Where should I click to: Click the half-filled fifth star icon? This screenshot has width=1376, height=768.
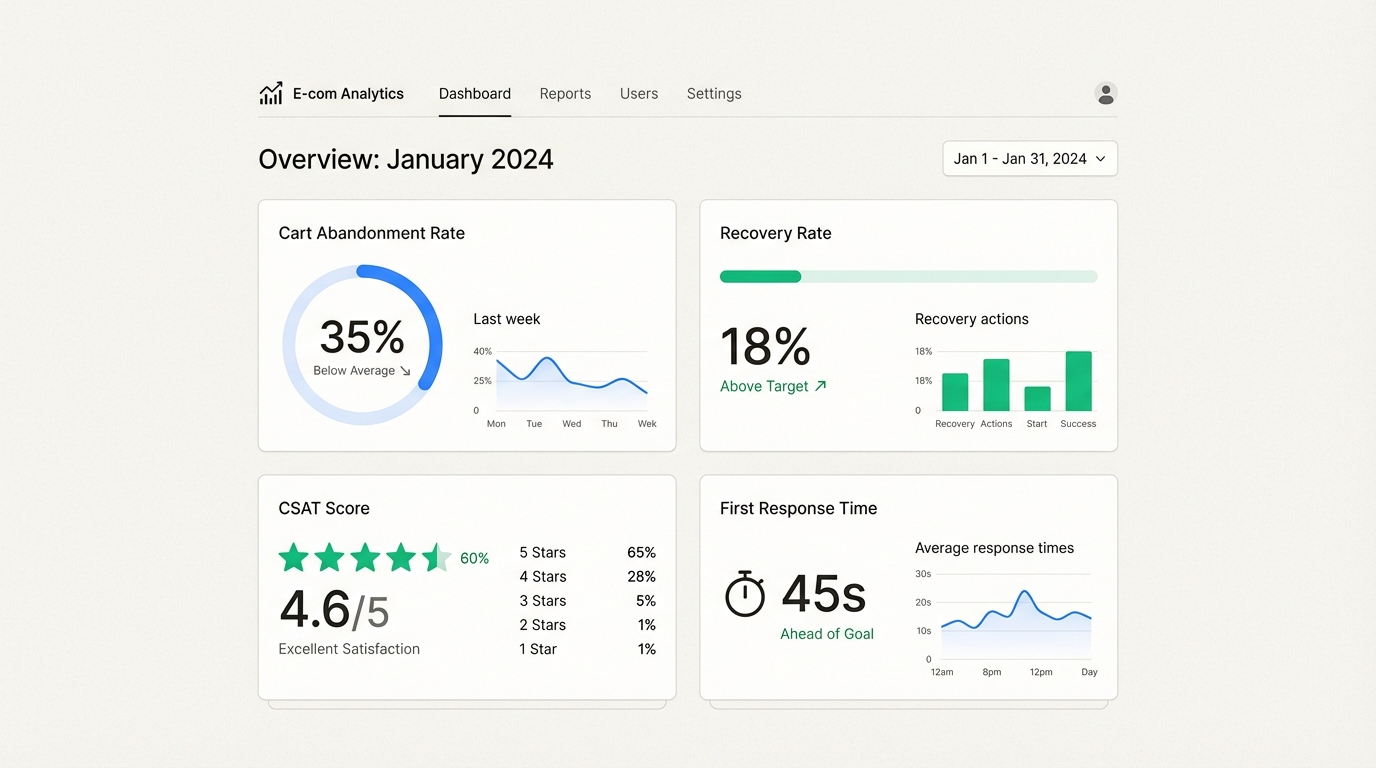pos(436,557)
